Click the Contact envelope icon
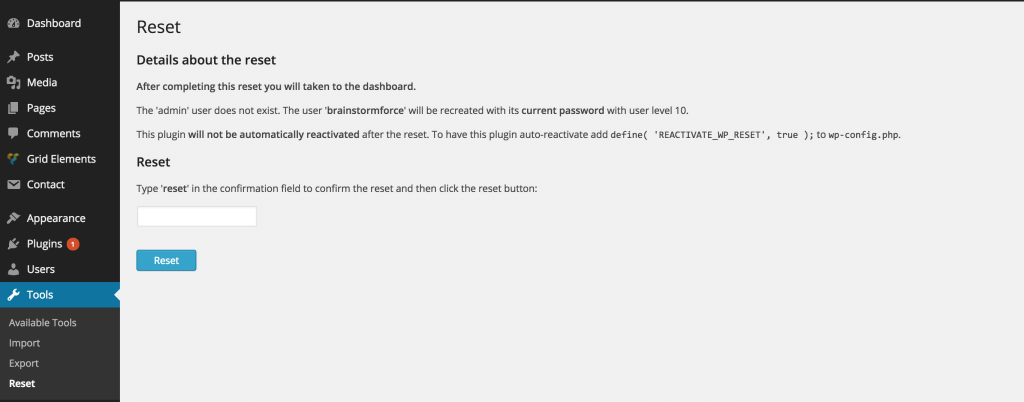The image size is (1024, 402). coord(13,185)
